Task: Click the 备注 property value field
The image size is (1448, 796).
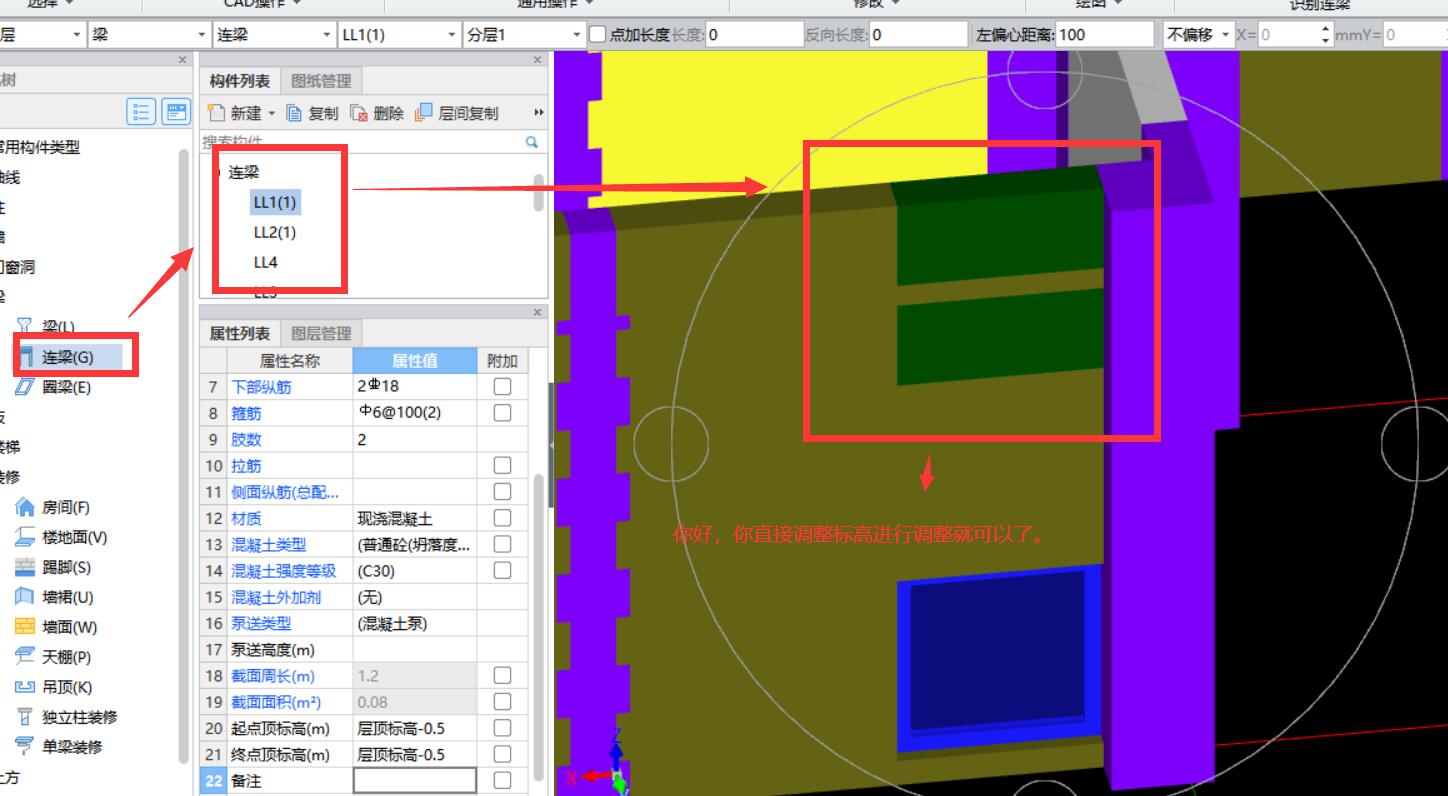Action: [x=415, y=781]
